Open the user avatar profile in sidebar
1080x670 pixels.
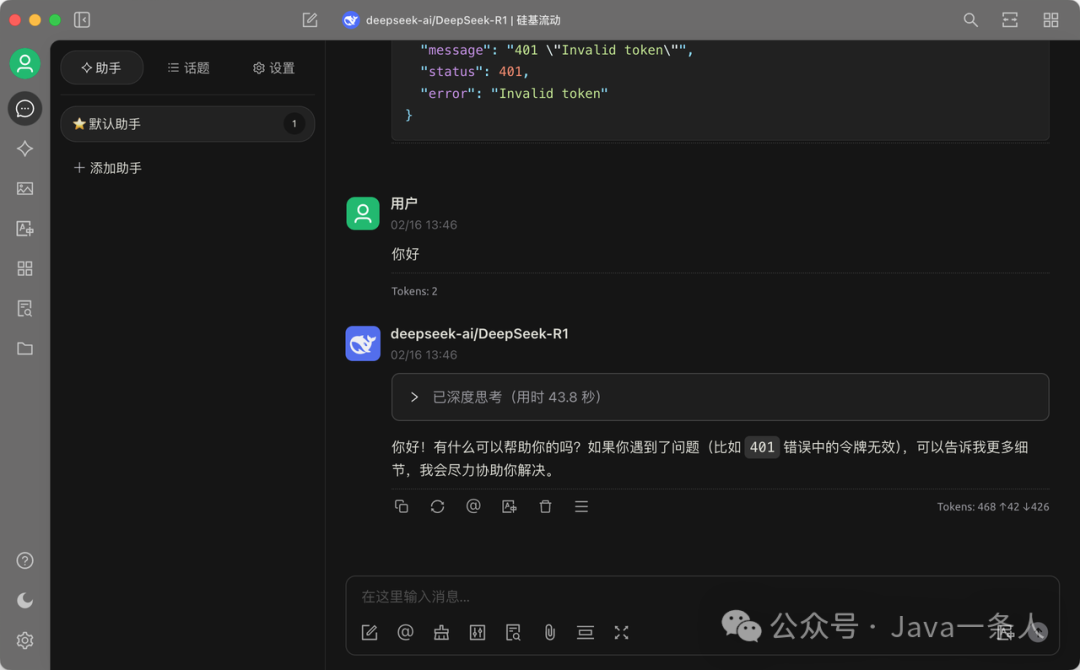pyautogui.click(x=25, y=64)
